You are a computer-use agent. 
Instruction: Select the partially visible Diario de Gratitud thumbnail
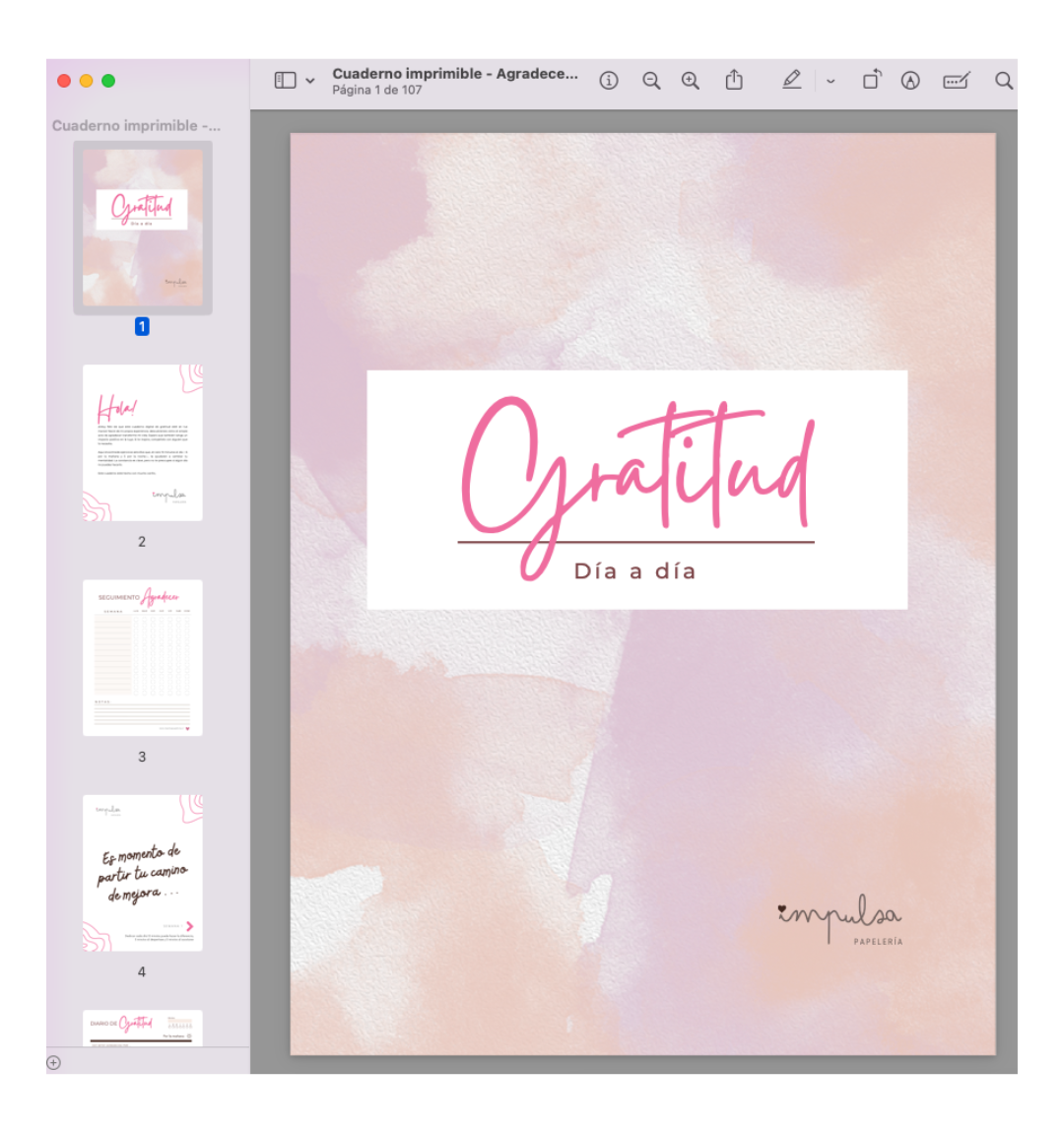tap(143, 1027)
